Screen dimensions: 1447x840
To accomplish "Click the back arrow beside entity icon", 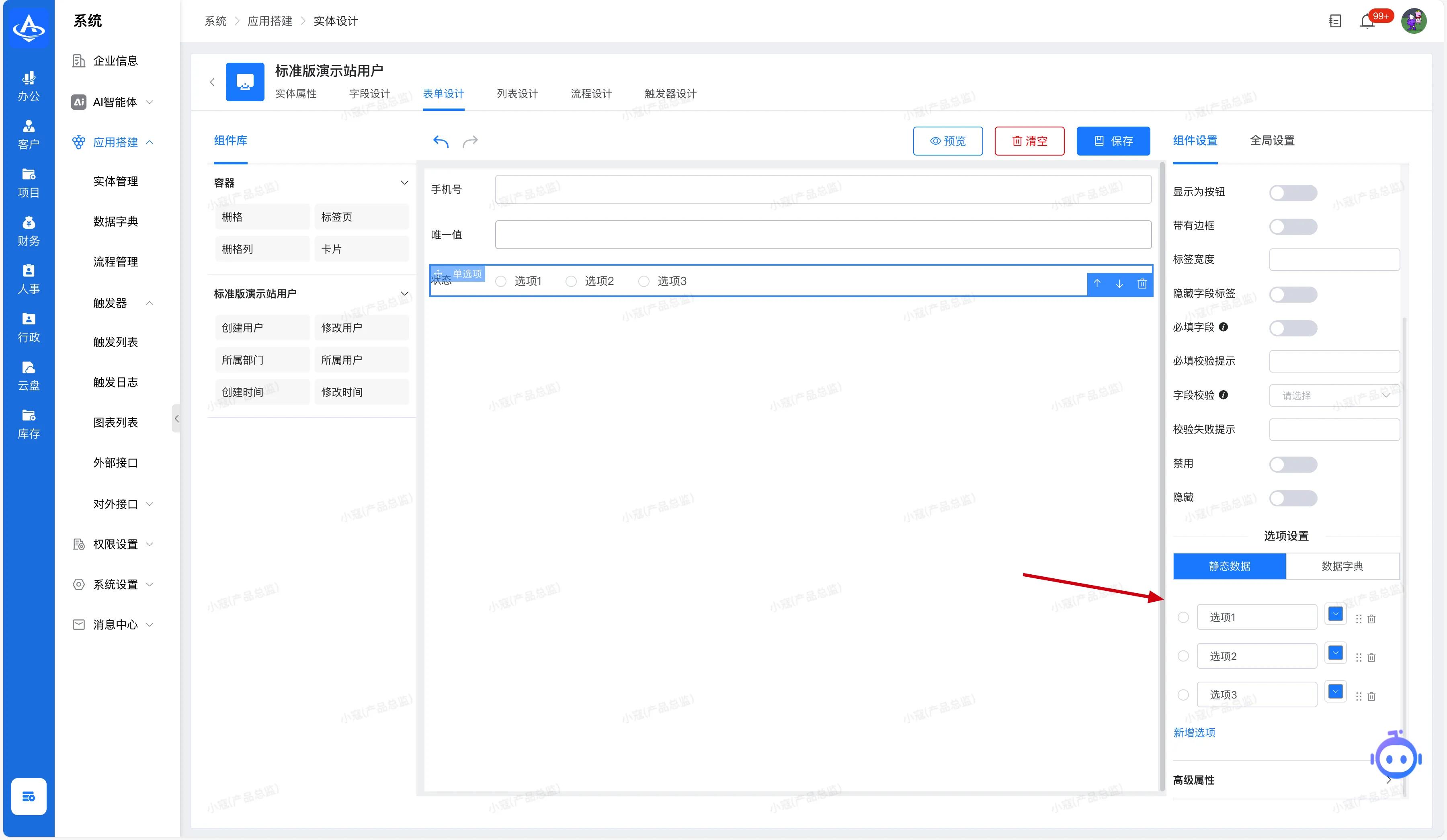I will (x=213, y=82).
